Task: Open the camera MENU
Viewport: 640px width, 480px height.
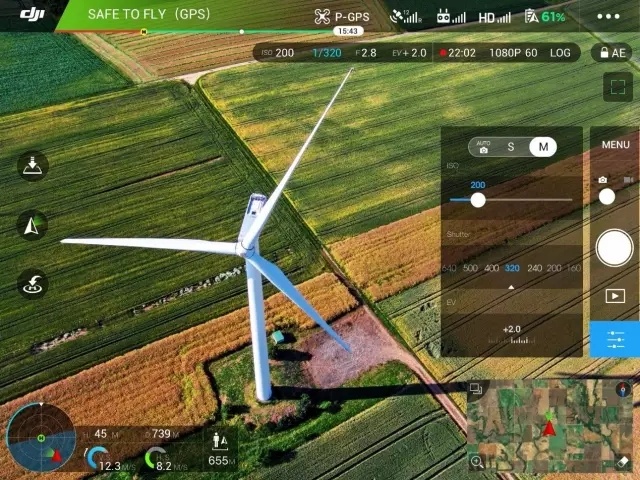Action: pyautogui.click(x=615, y=145)
